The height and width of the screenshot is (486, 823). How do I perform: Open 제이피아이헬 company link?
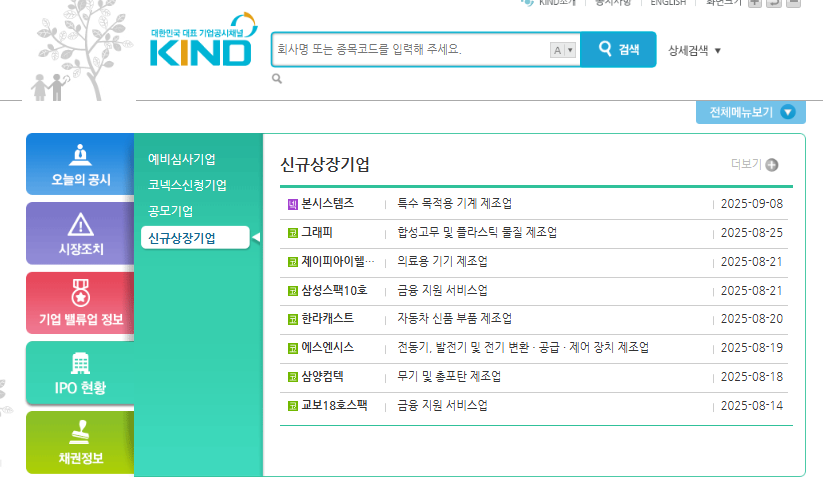(x=338, y=261)
